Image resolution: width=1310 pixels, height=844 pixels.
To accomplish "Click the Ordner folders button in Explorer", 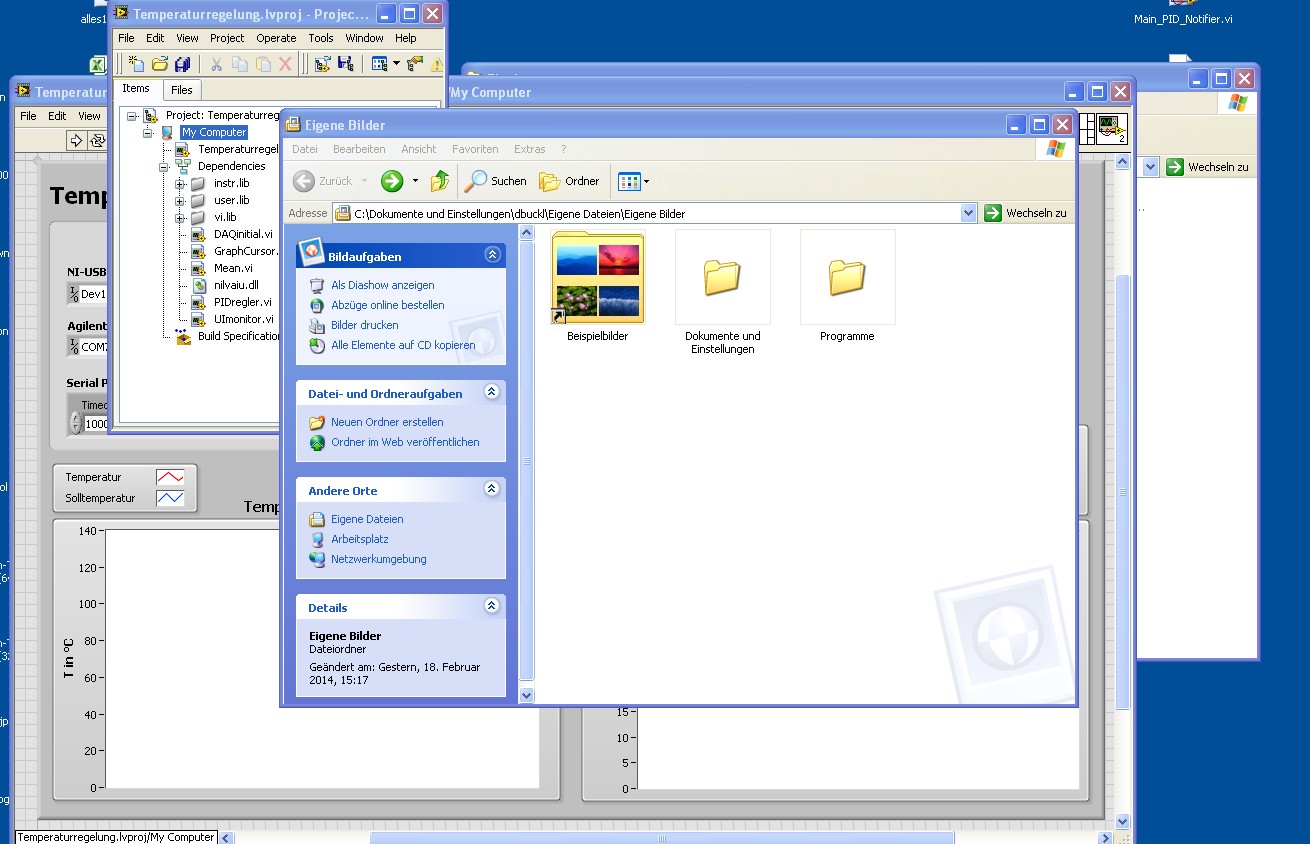I will 569,181.
